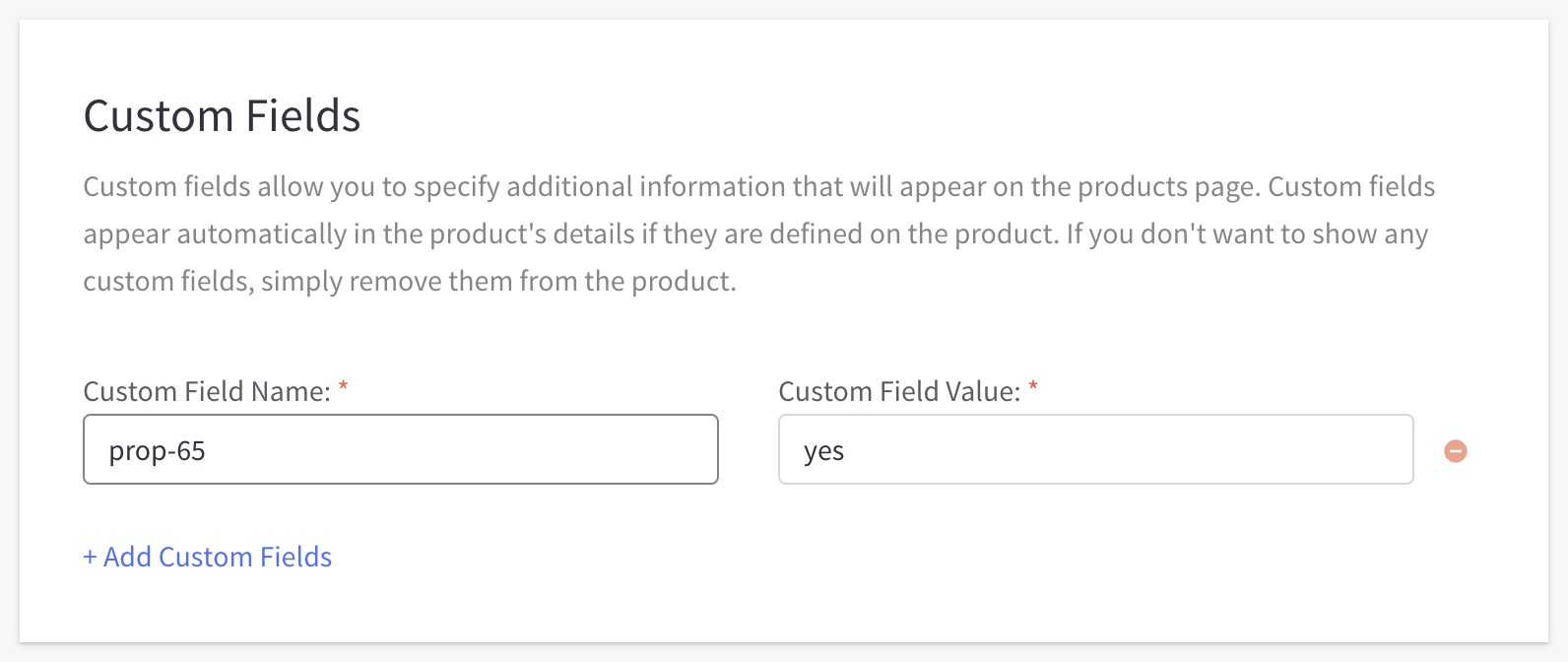Viewport: 1568px width, 662px height.
Task: Click empty right side of name field
Action: [x=591, y=449]
